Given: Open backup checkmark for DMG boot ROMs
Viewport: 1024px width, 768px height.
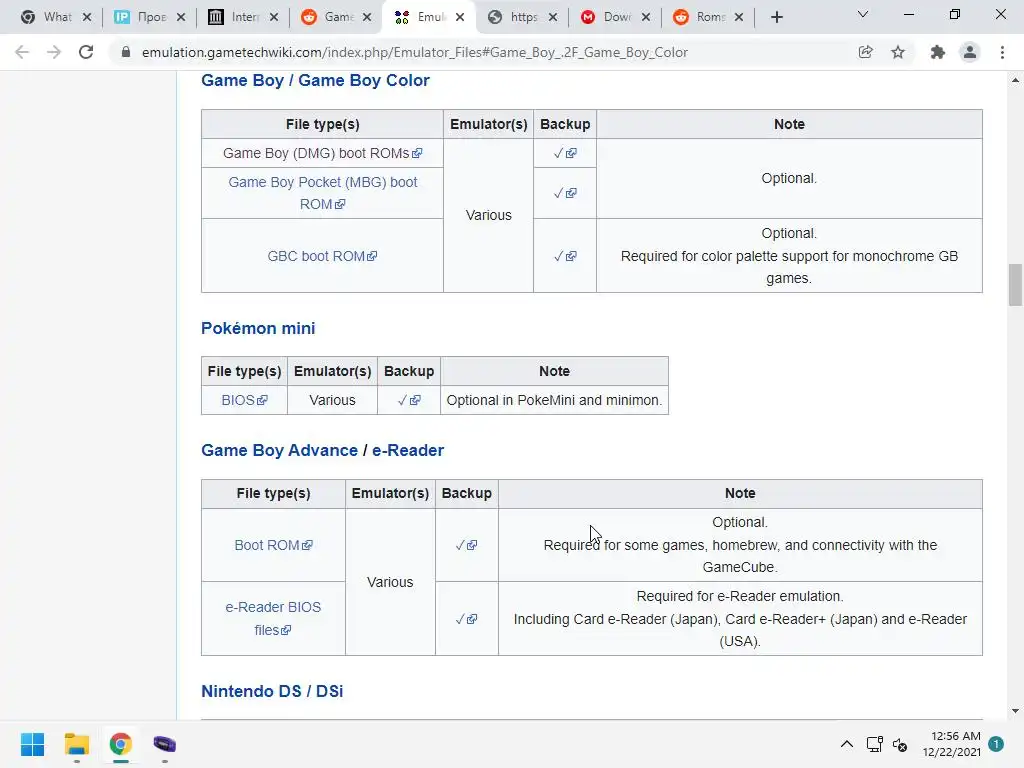Looking at the screenshot, I should point(565,153).
